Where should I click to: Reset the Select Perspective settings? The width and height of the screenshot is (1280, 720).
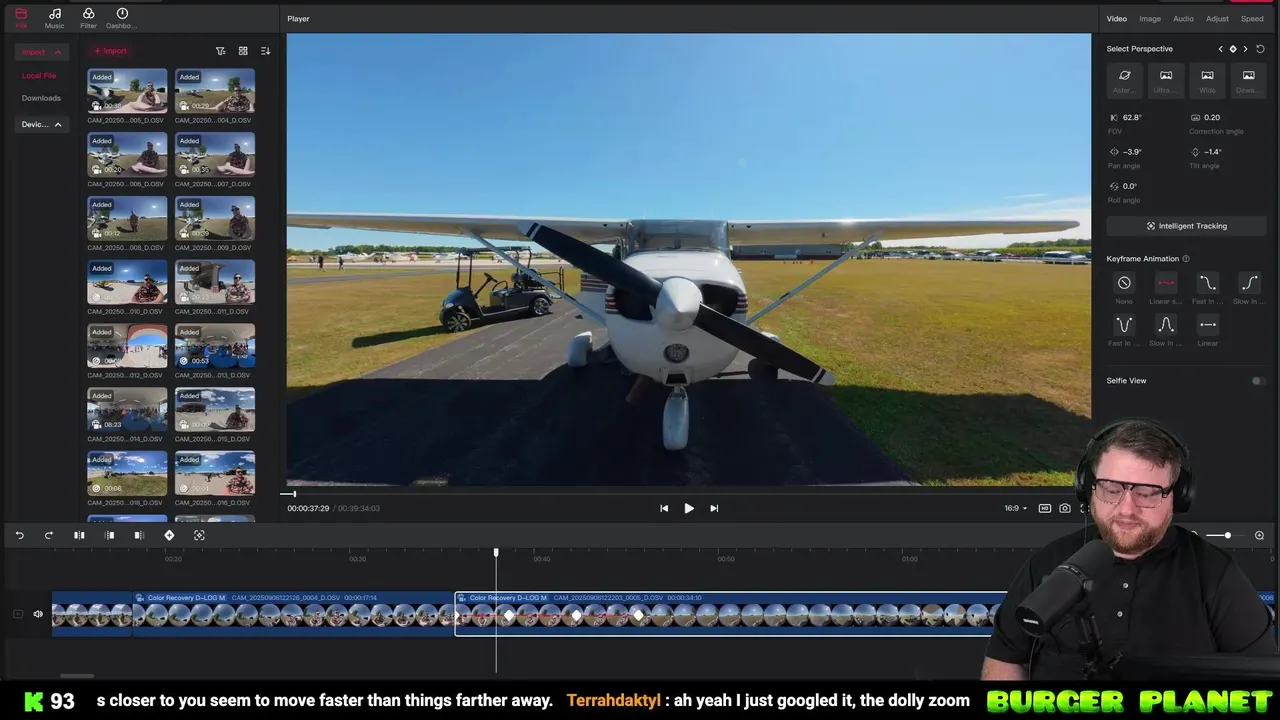tap(1260, 49)
